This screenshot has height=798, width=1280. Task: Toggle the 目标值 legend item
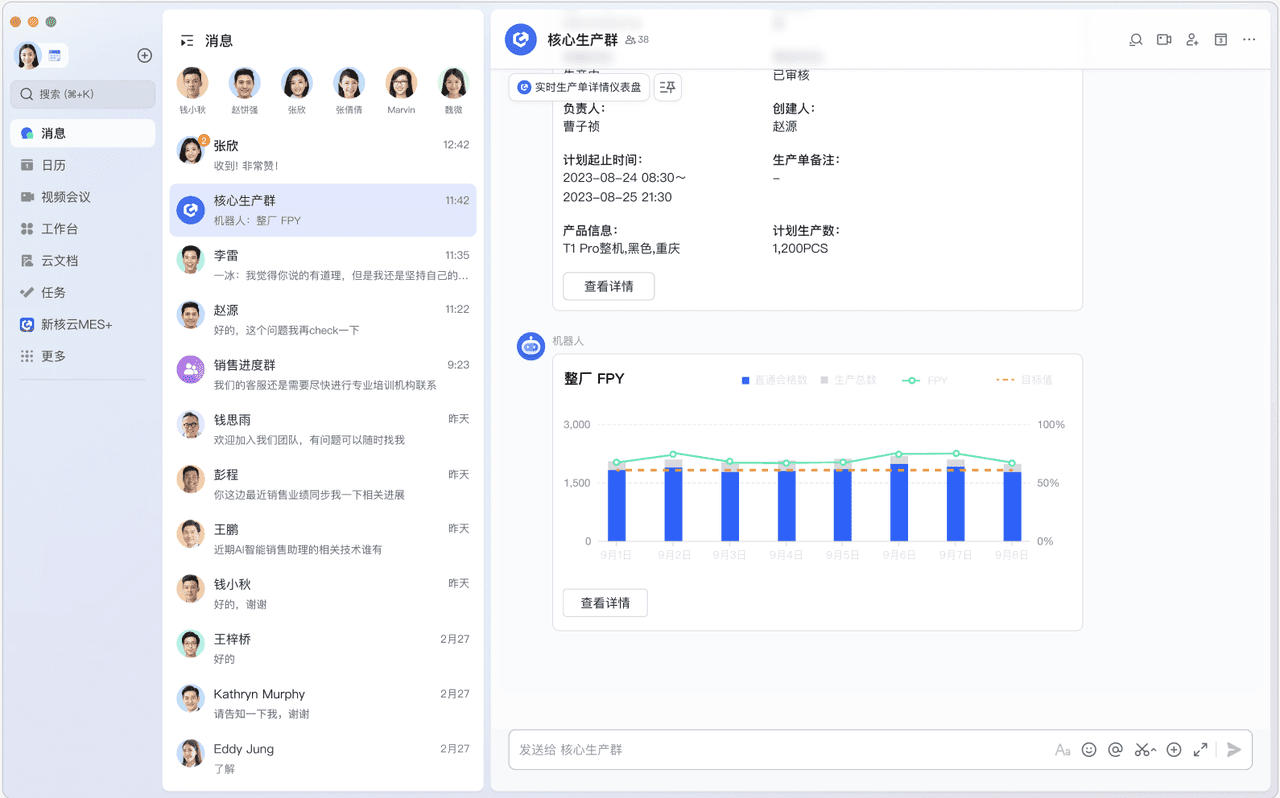pyautogui.click(x=1024, y=380)
